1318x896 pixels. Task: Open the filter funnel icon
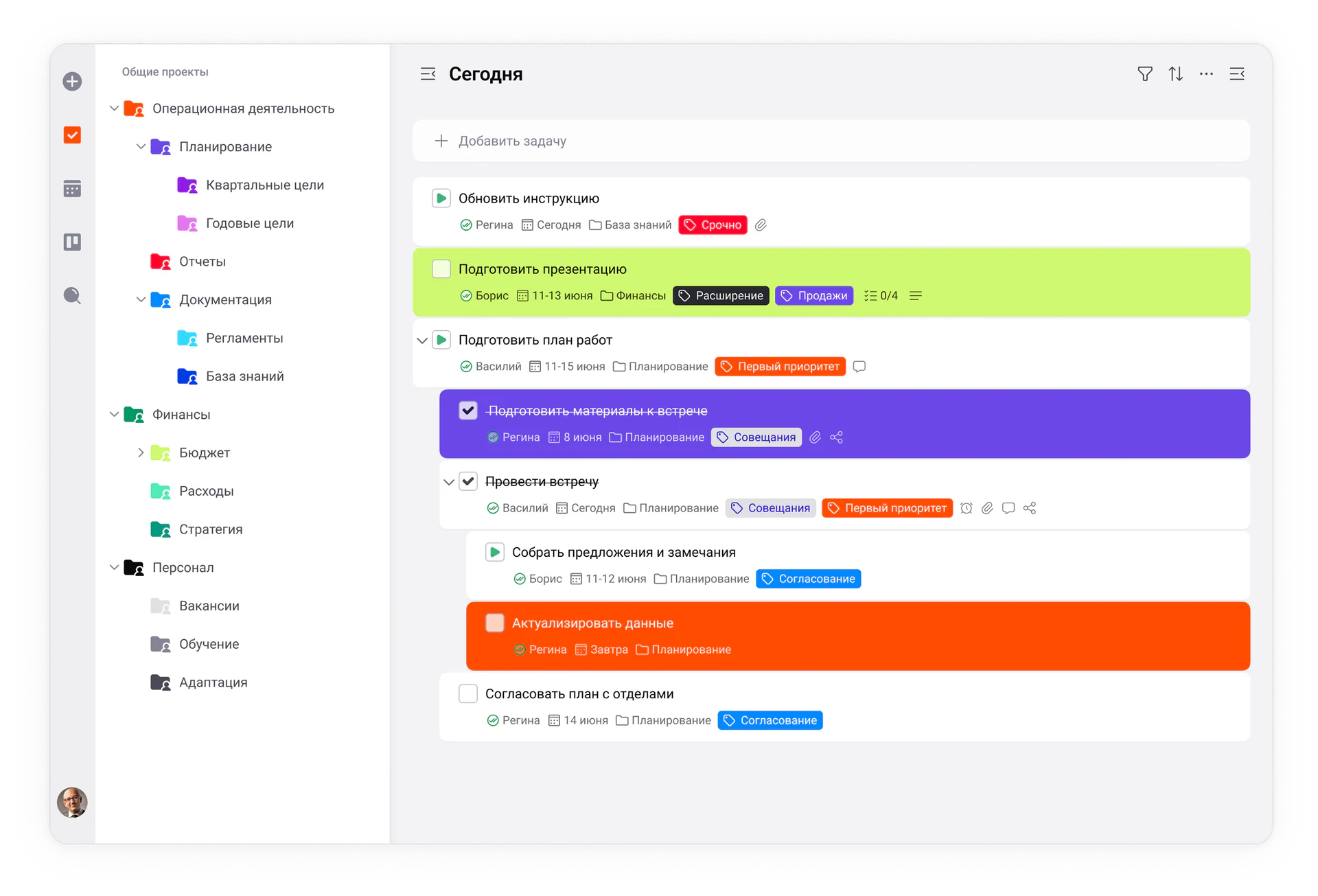(x=1144, y=74)
